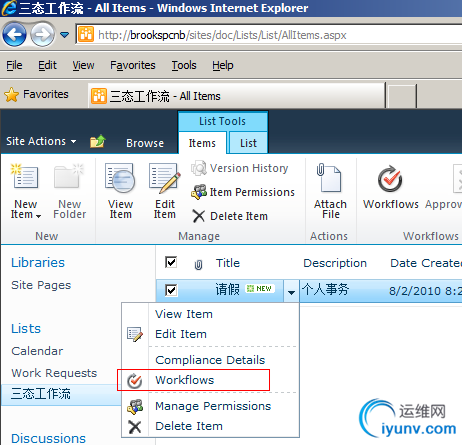This screenshot has width=462, height=445.
Task: Collapse the 请假 item dropdown arrow
Action: pos(291,291)
